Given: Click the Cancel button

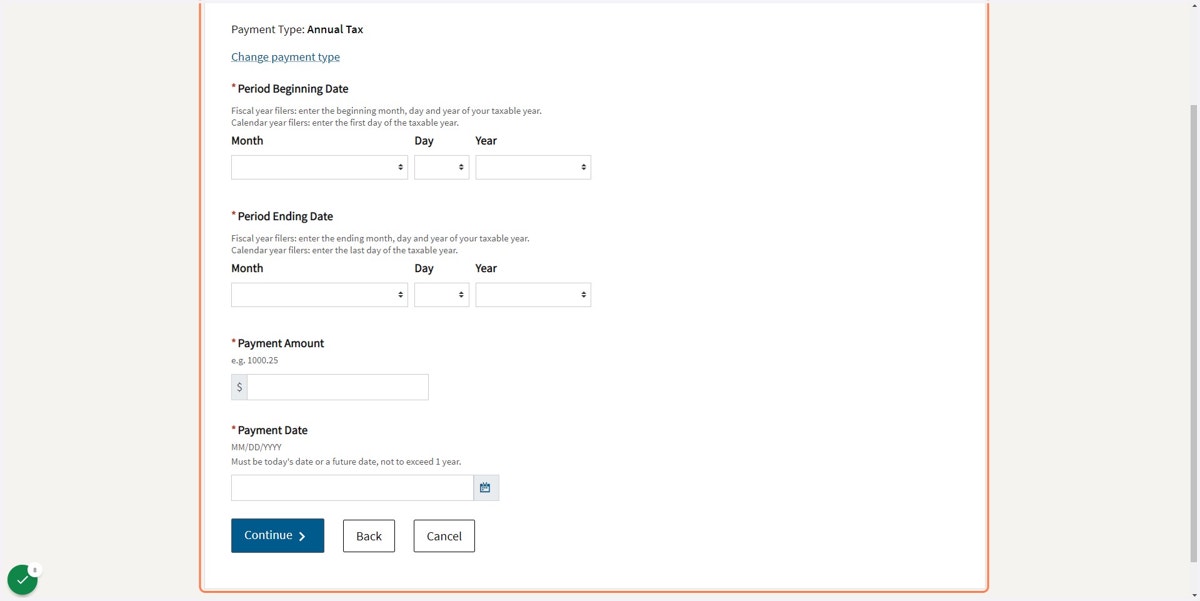Looking at the screenshot, I should [444, 536].
